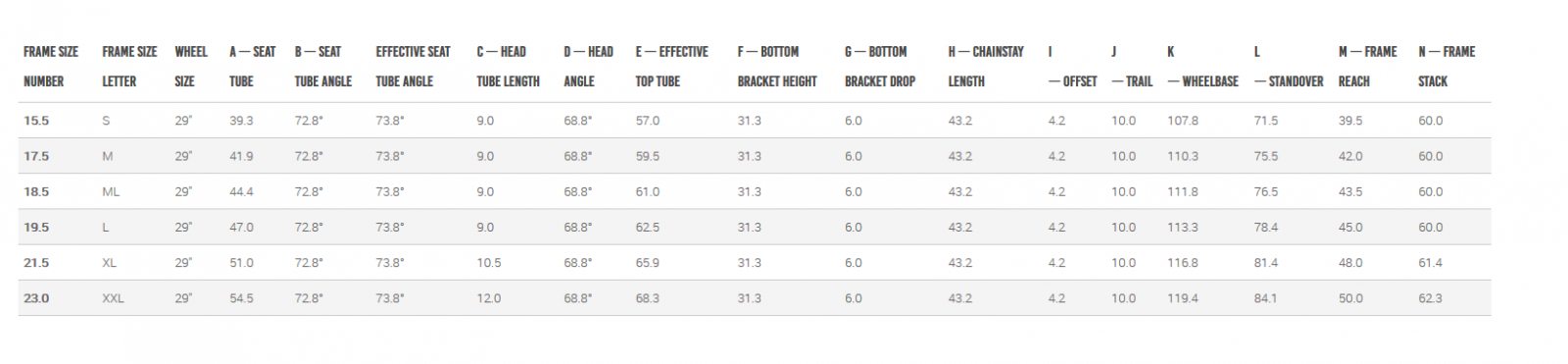Click the 15.5 frame size row
Viewport: 1568px width, 364px height.
[755, 121]
